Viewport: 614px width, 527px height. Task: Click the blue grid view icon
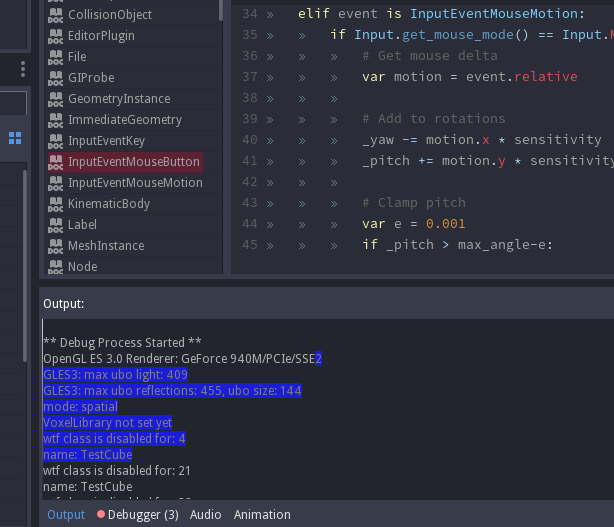15,138
